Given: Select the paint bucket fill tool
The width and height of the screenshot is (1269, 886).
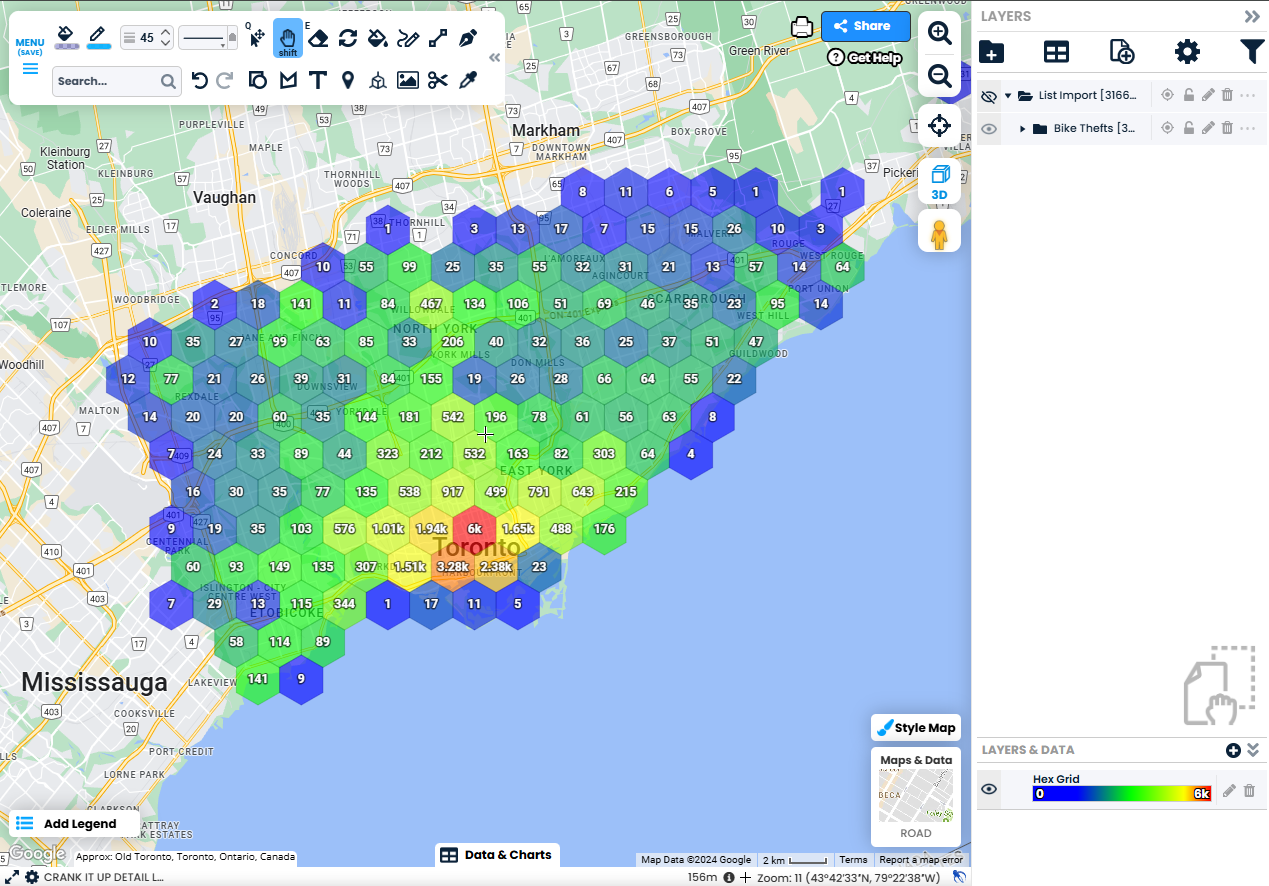Looking at the screenshot, I should pyautogui.click(x=377, y=38).
